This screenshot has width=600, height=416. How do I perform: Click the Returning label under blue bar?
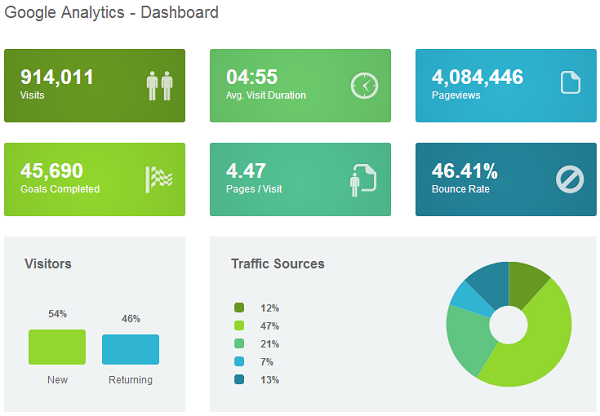(x=130, y=380)
